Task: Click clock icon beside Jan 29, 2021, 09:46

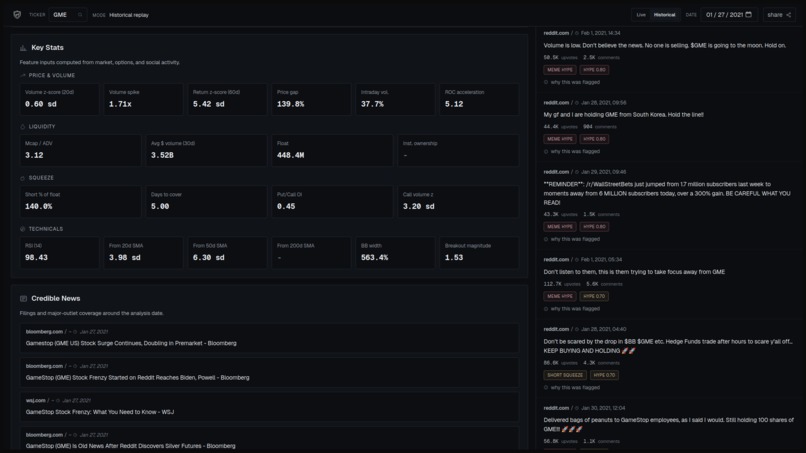Action: coord(577,172)
